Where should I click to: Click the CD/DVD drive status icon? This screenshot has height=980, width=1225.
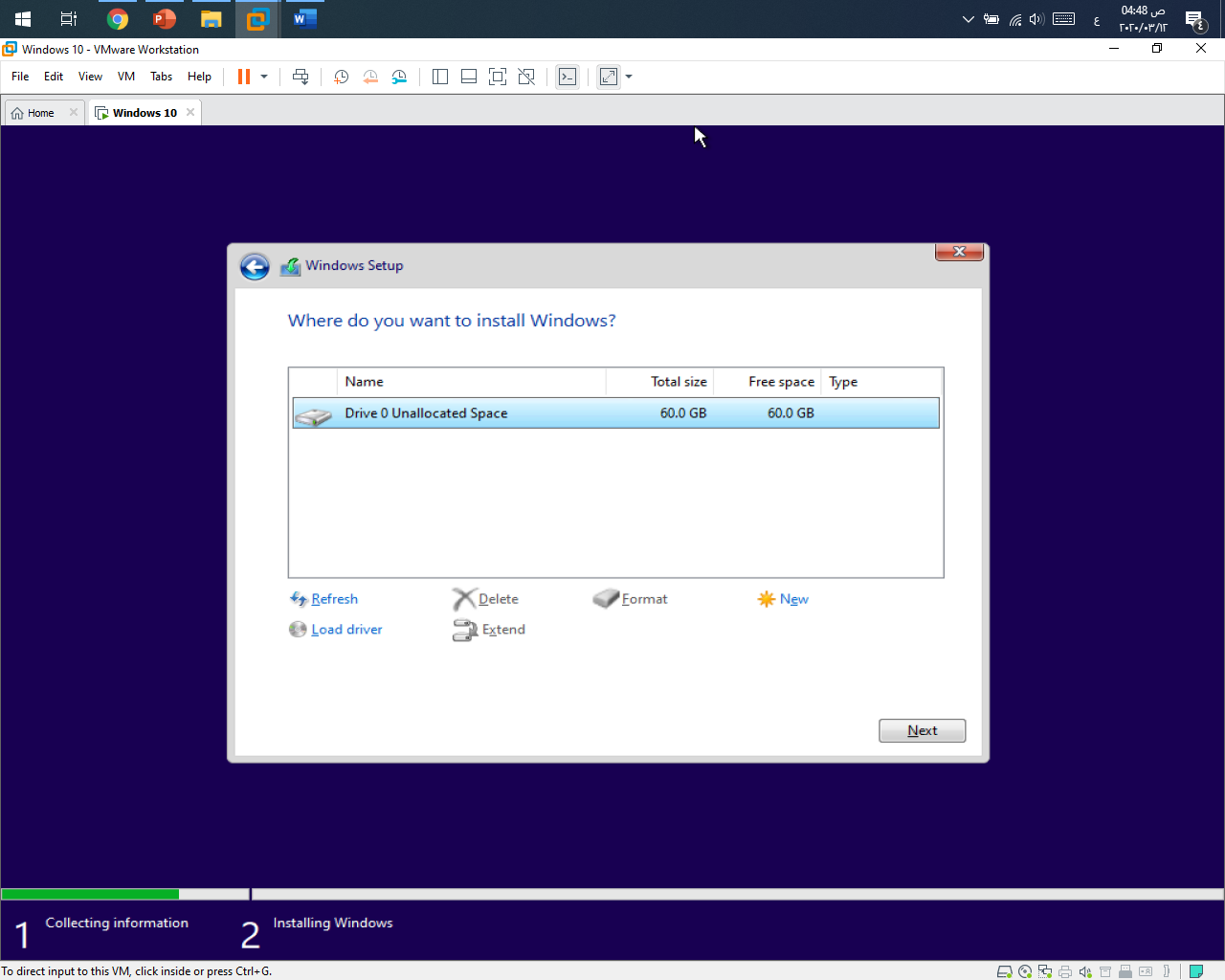tap(1025, 971)
